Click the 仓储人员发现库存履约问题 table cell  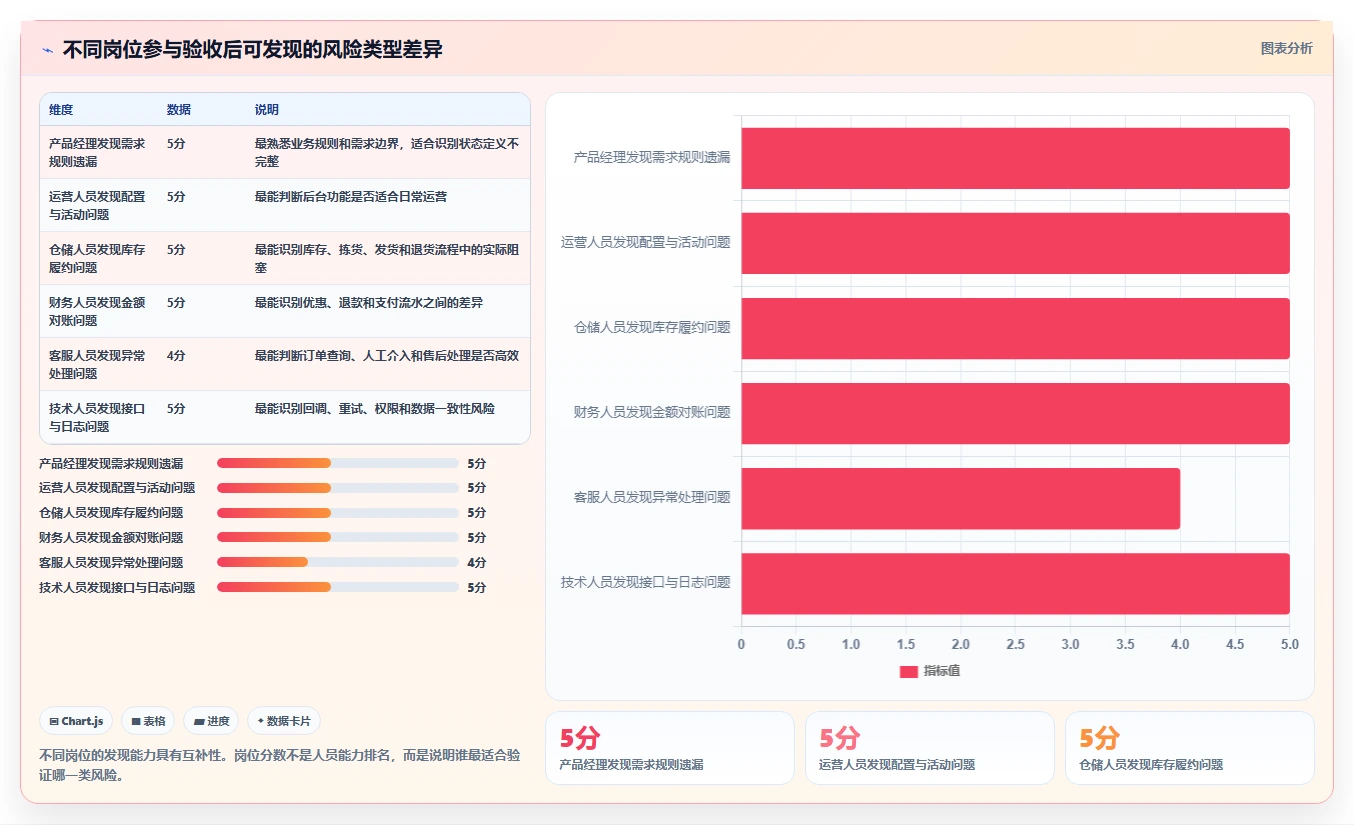tap(97, 258)
